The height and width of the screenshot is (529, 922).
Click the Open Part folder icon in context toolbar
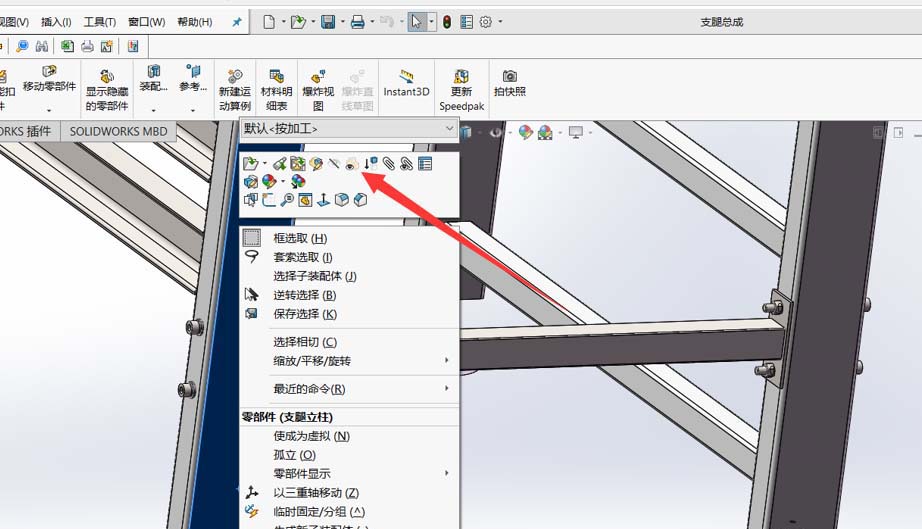click(250, 164)
